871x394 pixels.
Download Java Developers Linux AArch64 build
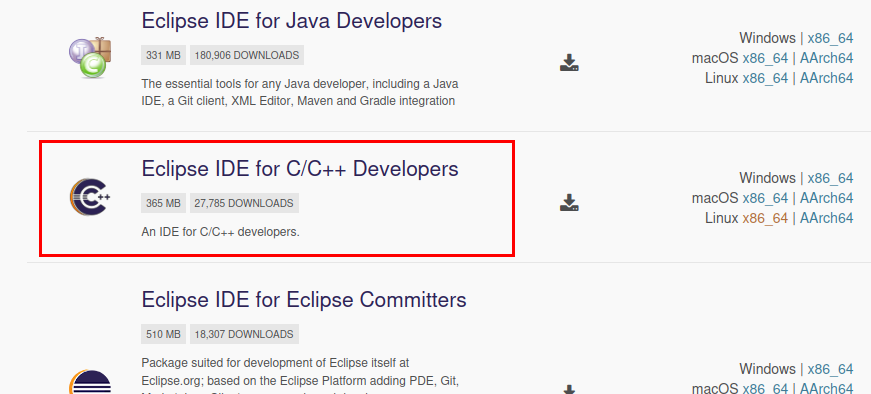coord(826,78)
